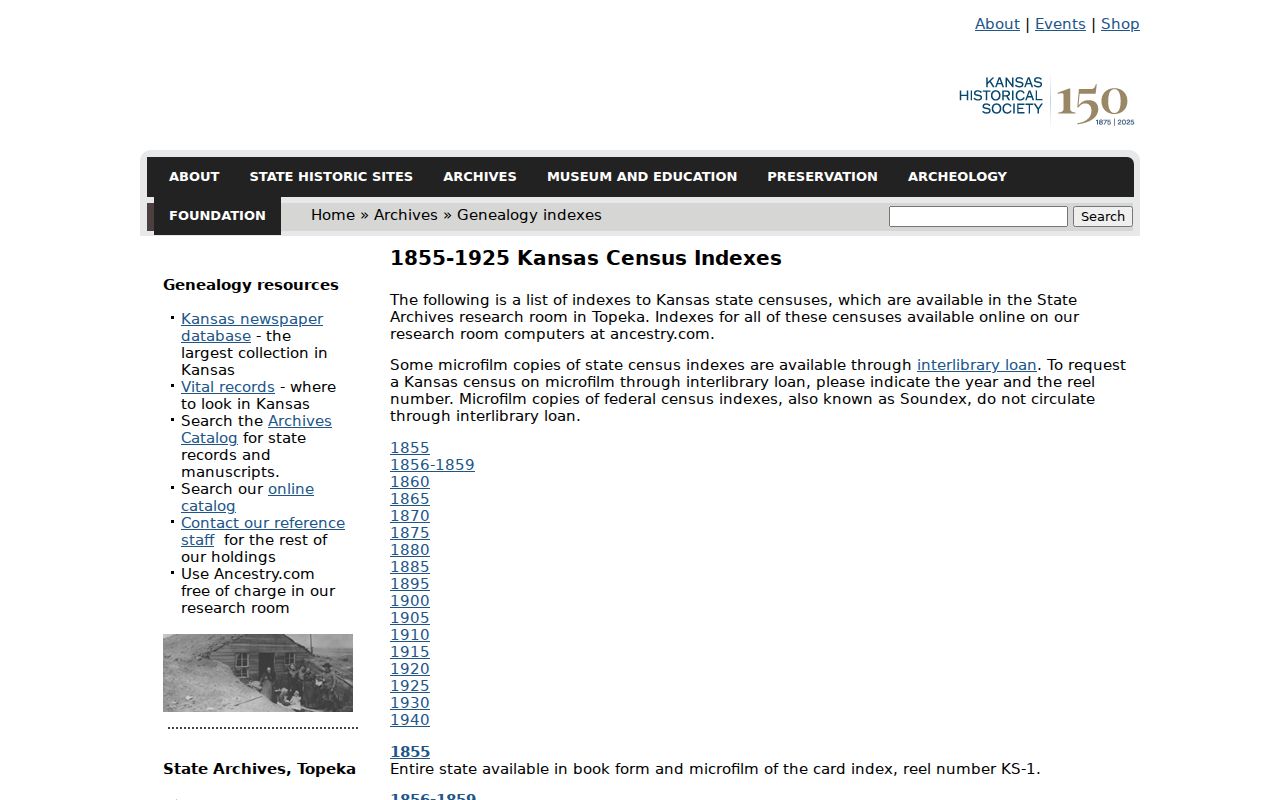Click the Kansas Historical Society 150 logo

pos(1046,102)
